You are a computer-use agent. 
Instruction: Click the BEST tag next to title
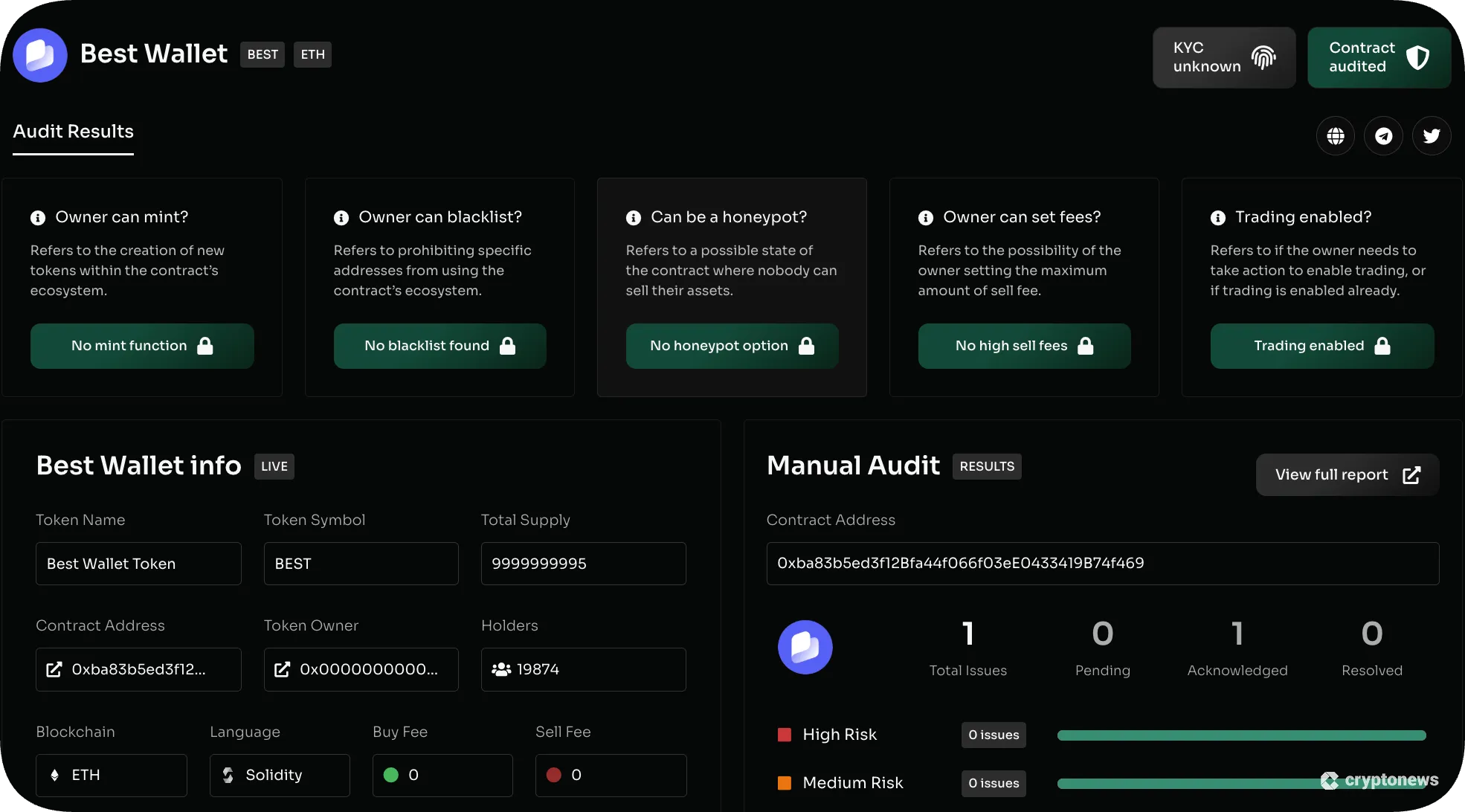coord(263,54)
